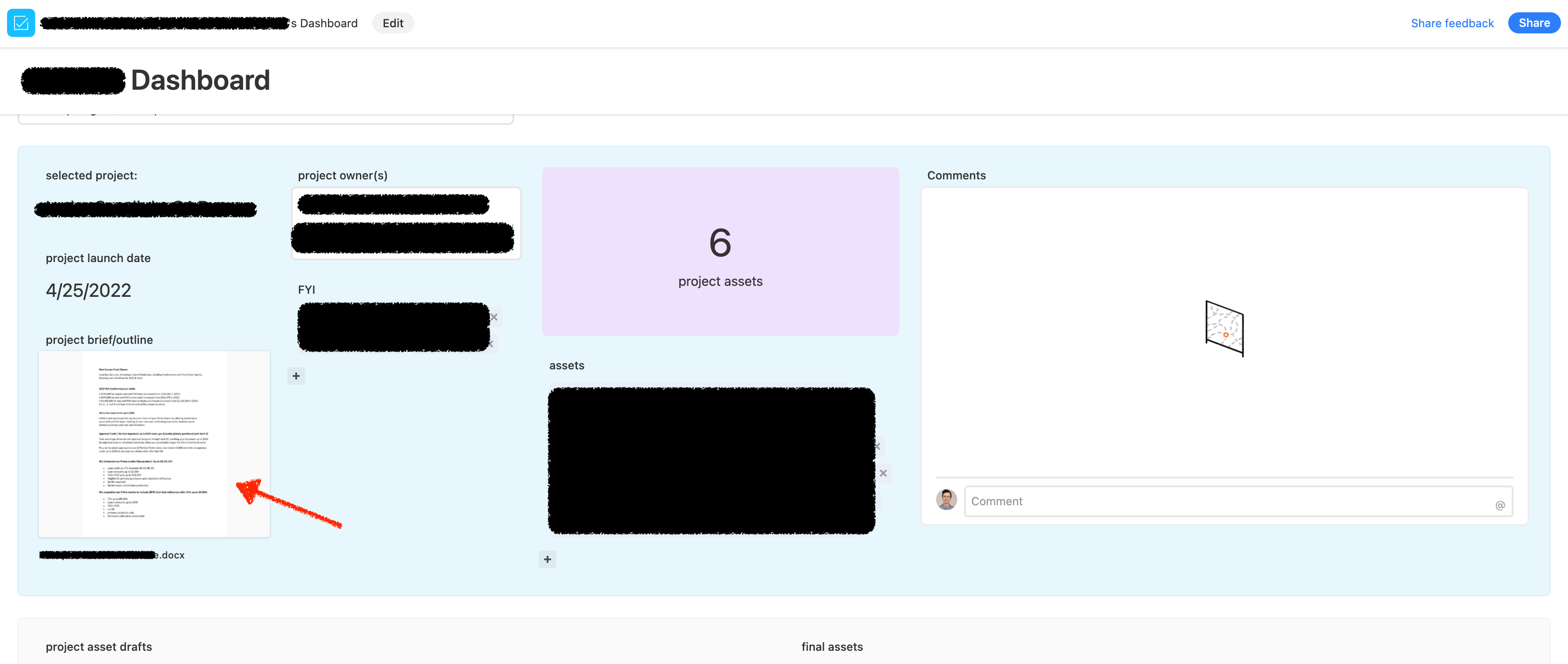Click the @ mention icon in comment box
Image resolution: width=1568 pixels, height=664 pixels.
pos(1500,505)
